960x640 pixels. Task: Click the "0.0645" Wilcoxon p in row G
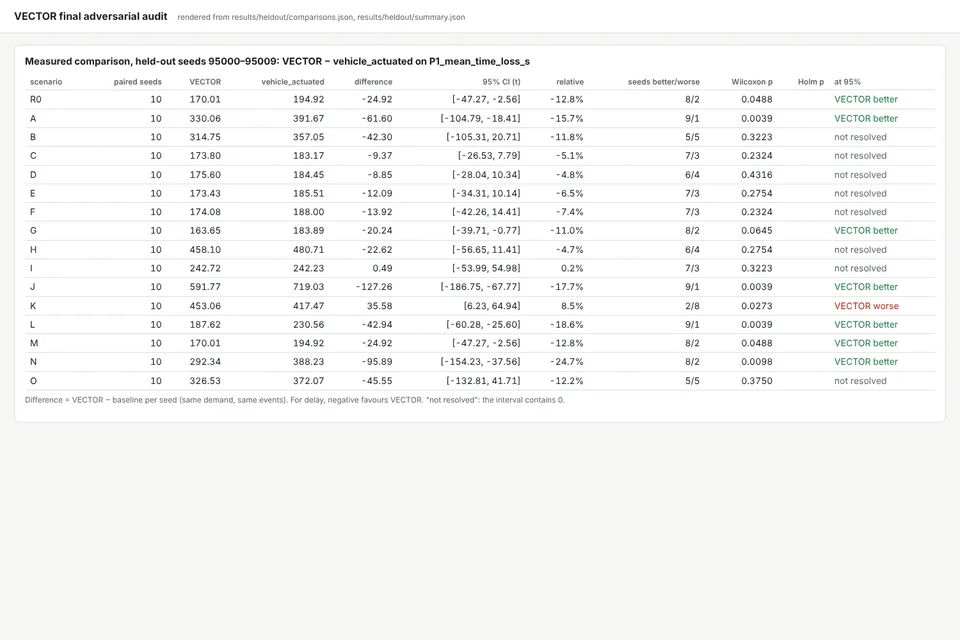757,230
